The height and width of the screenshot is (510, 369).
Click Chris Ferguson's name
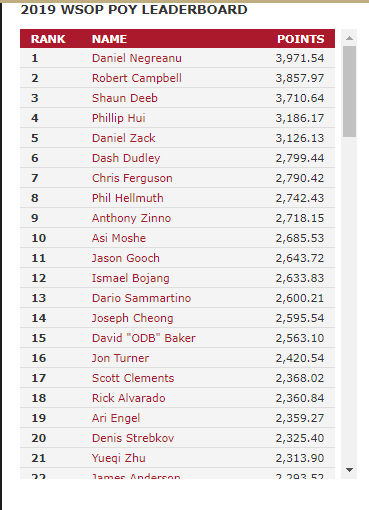[132, 178]
